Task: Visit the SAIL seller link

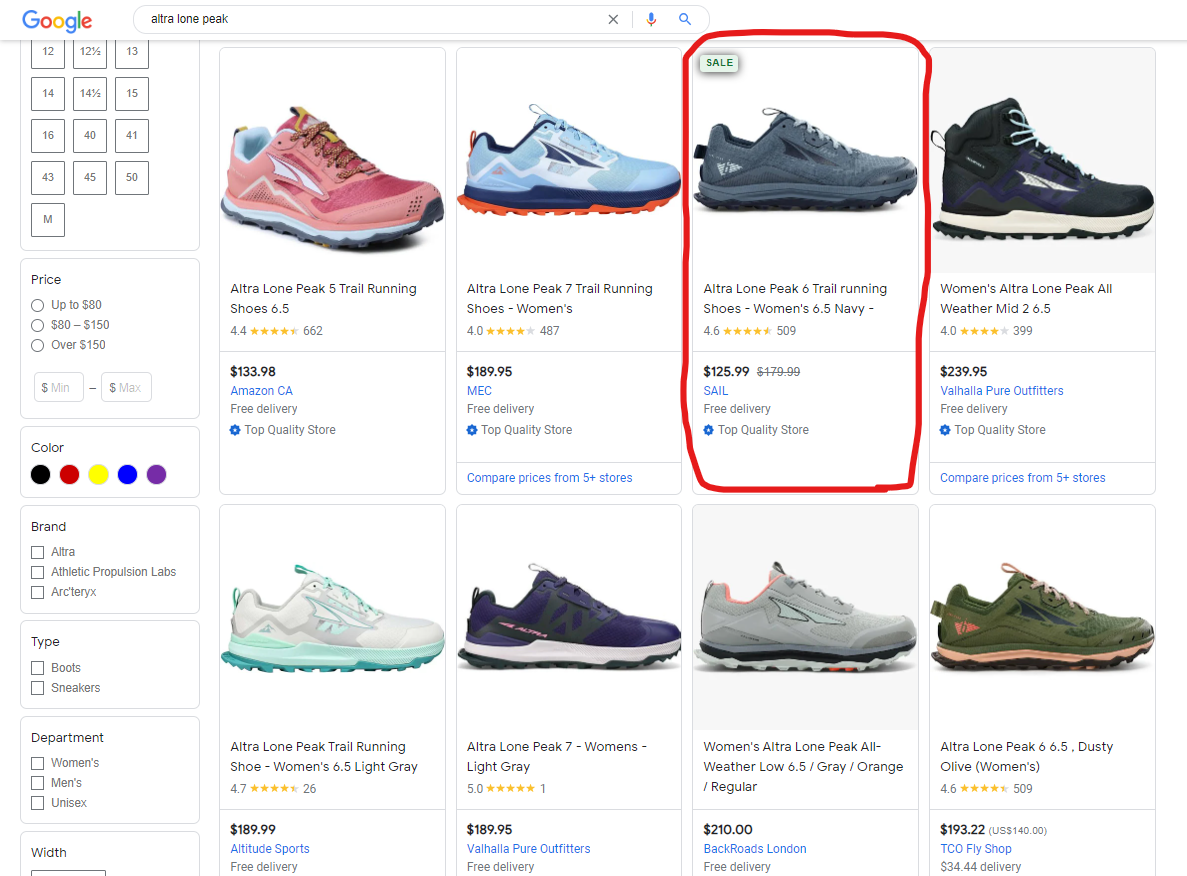Action: [x=716, y=391]
